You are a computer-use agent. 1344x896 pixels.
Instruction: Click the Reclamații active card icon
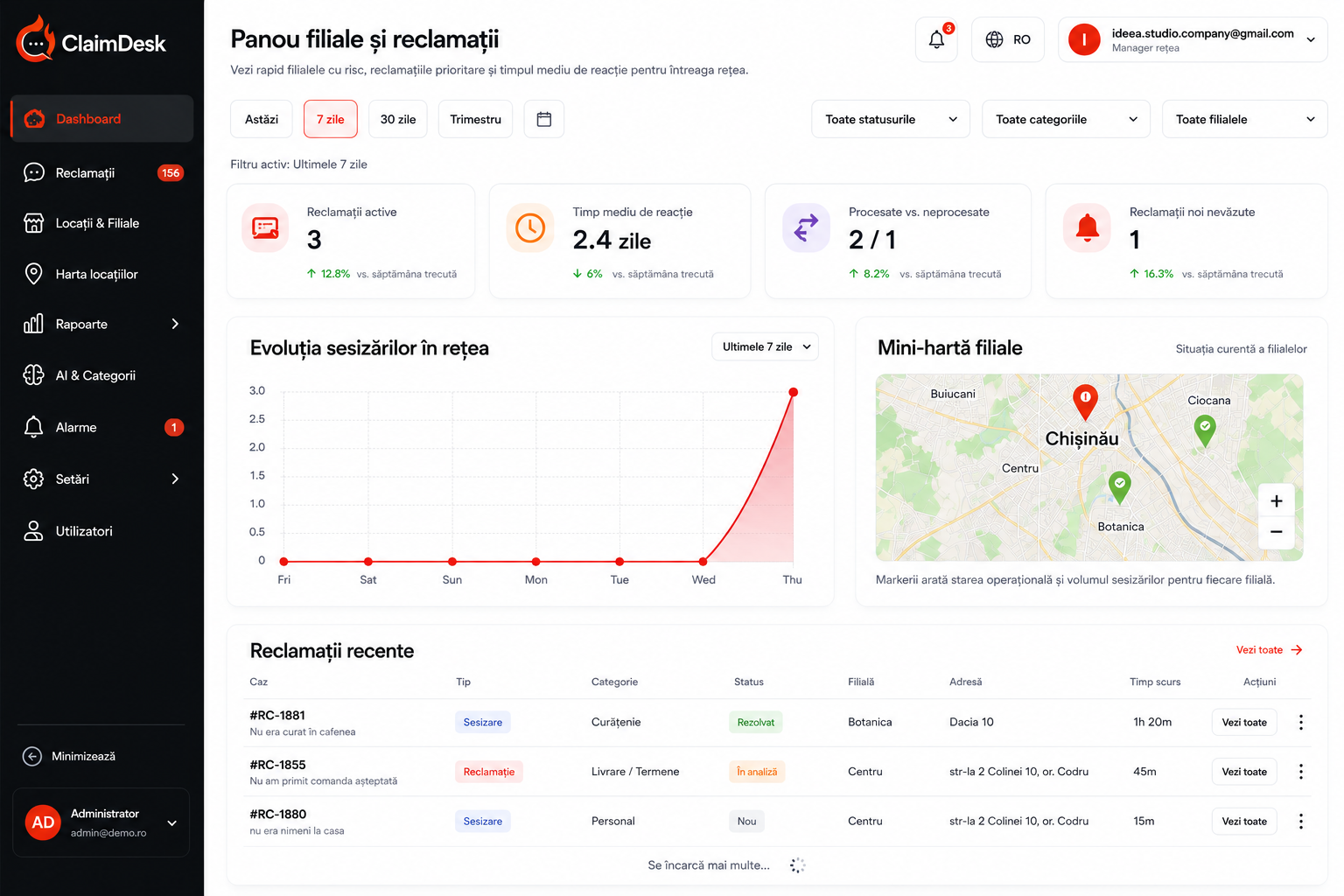point(265,228)
